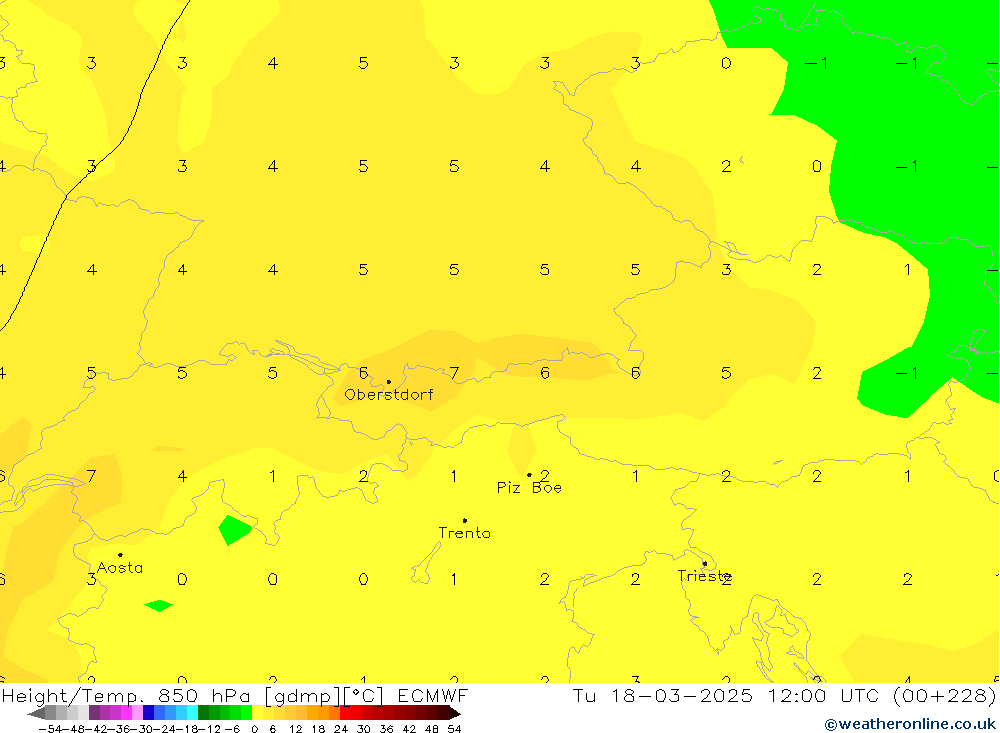This screenshot has height=733, width=1000.
Task: Click the 0 label under the color scale
Action: [254, 729]
